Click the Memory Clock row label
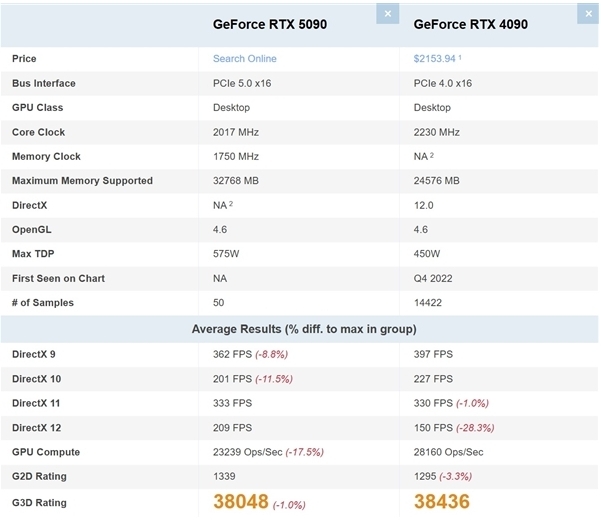The height and width of the screenshot is (521, 601). (46, 156)
